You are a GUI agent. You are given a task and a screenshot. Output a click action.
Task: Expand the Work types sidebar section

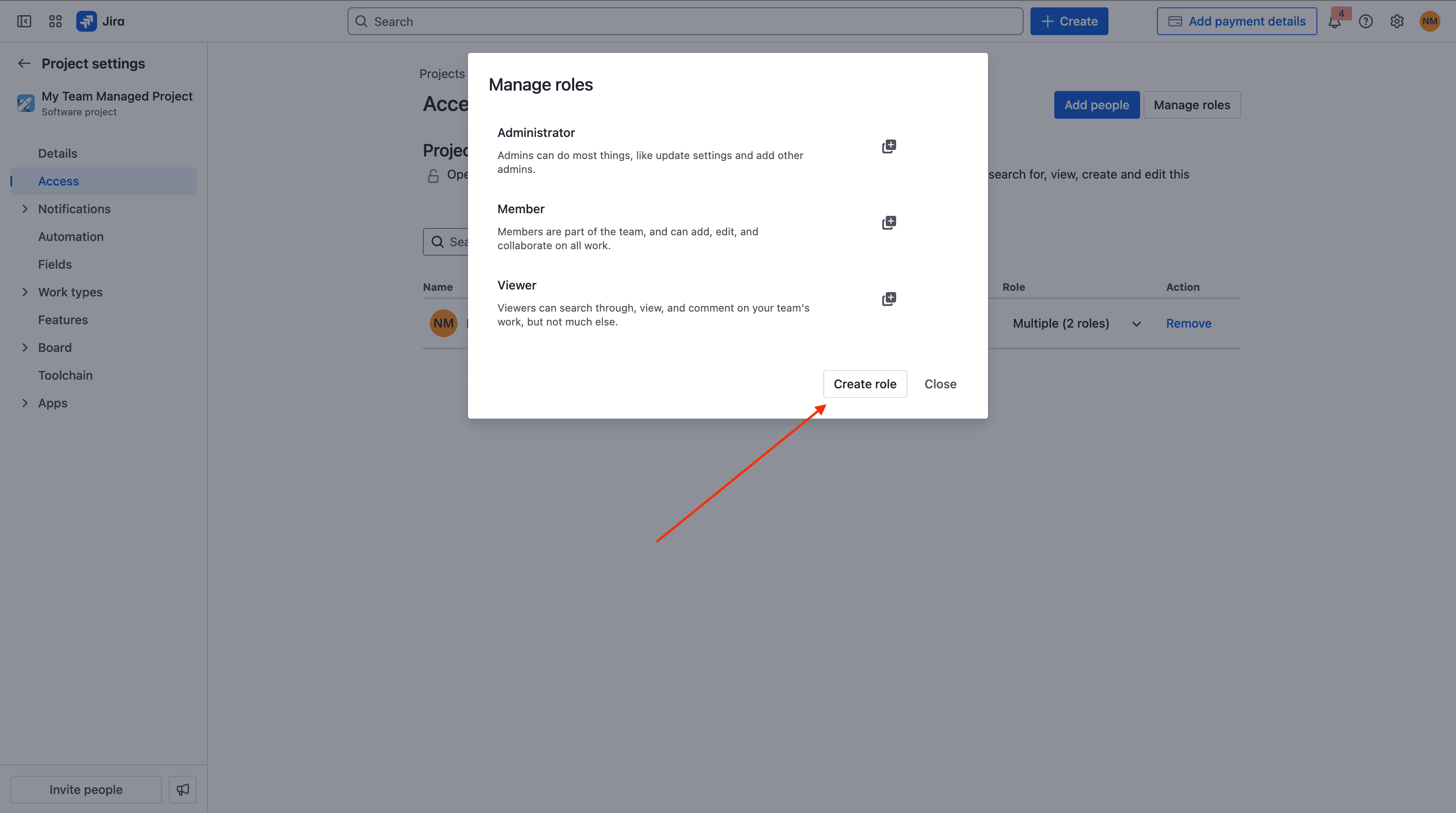(25, 292)
